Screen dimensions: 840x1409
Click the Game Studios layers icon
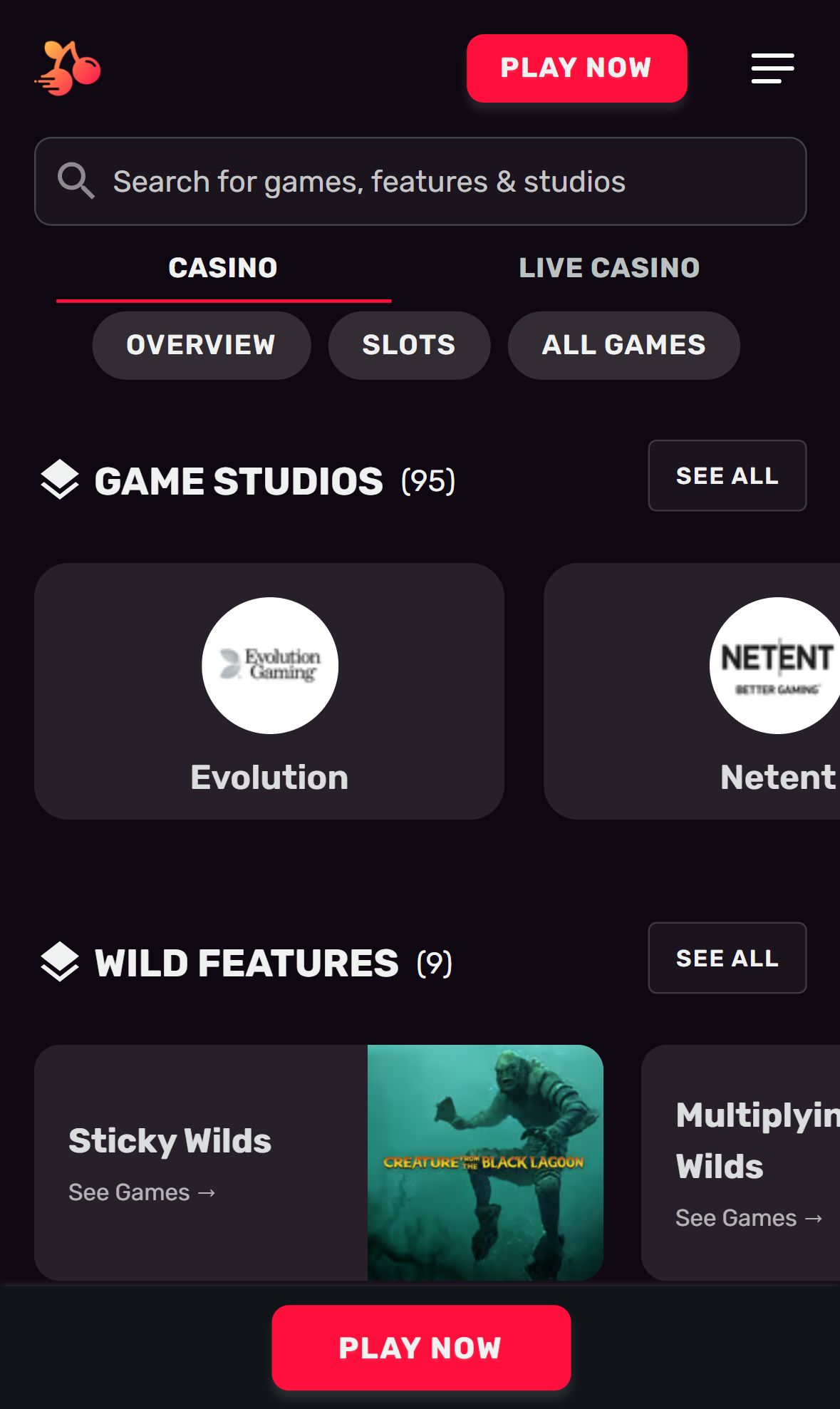[60, 480]
